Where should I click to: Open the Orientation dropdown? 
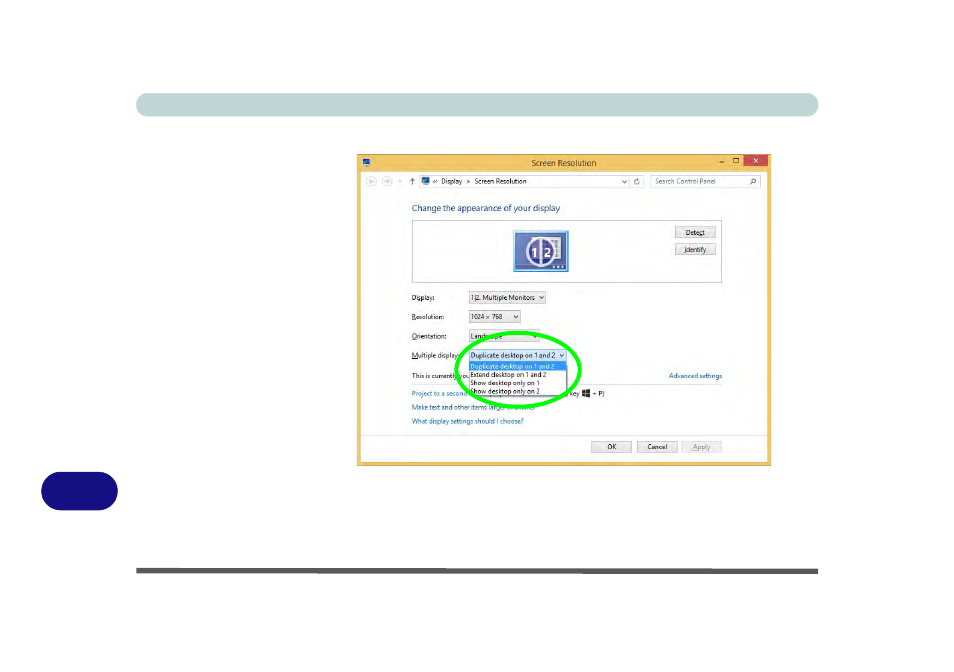pyautogui.click(x=504, y=336)
